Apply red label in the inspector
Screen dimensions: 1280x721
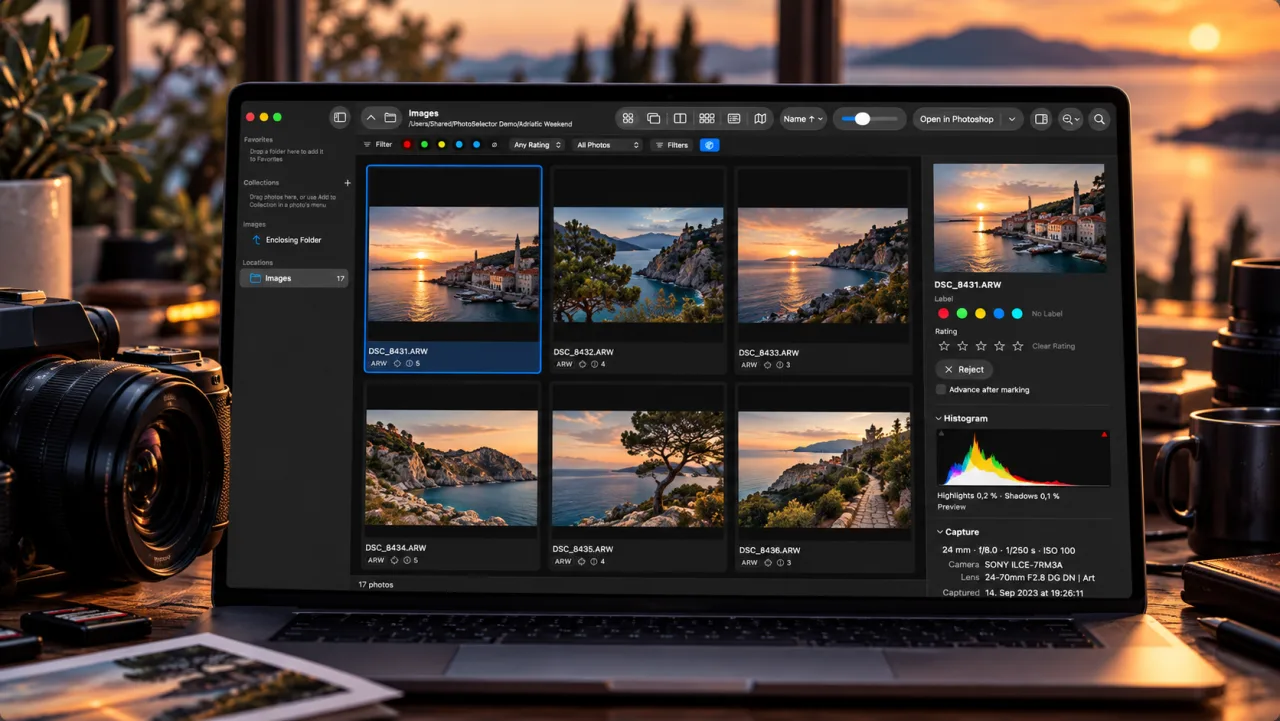tap(943, 314)
